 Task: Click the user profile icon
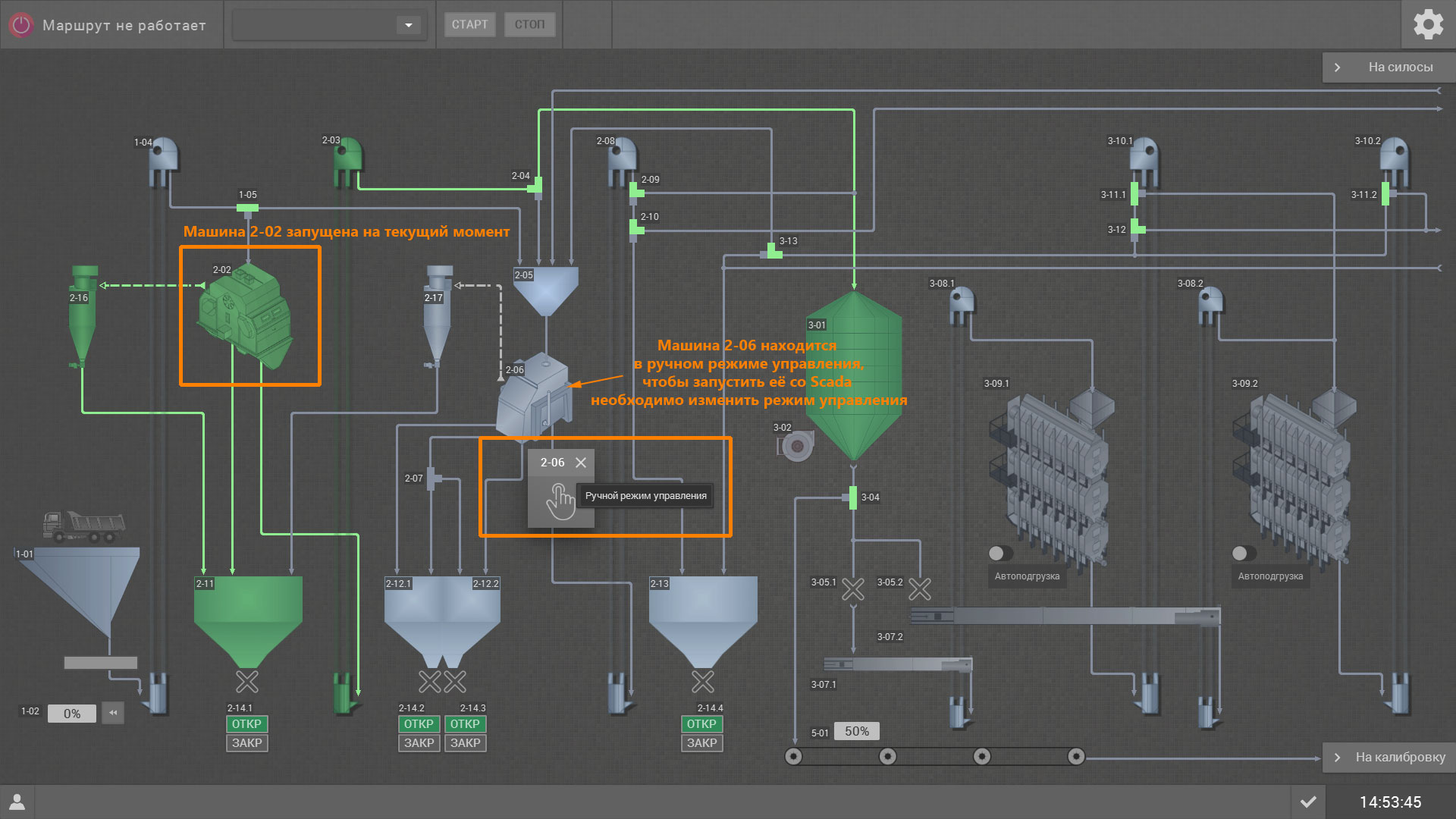(17, 802)
